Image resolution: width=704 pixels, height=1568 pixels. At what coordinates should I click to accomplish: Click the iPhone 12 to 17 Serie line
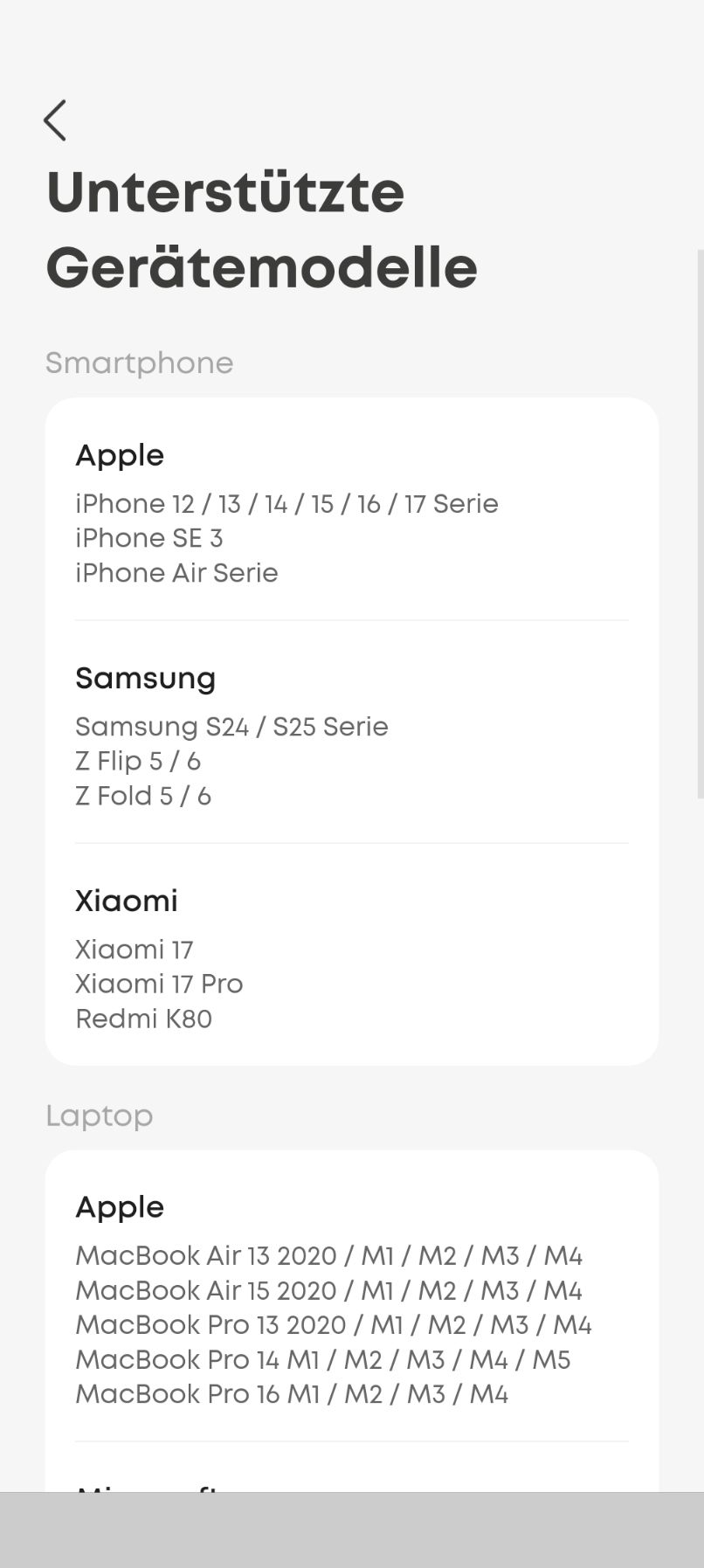pyautogui.click(x=286, y=504)
